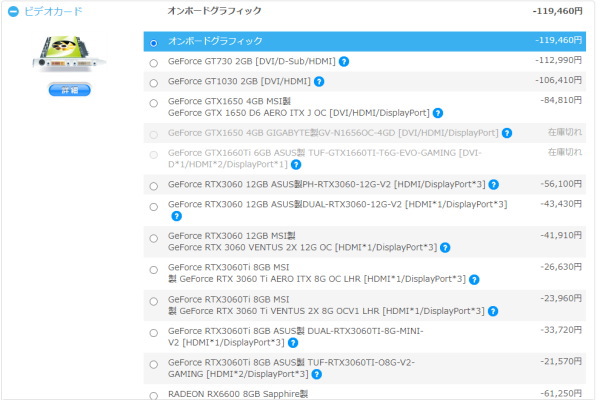Select RTX3060 MSI VENTUS 2X radio button
This screenshot has width=600, height=400.
pyautogui.click(x=154, y=238)
